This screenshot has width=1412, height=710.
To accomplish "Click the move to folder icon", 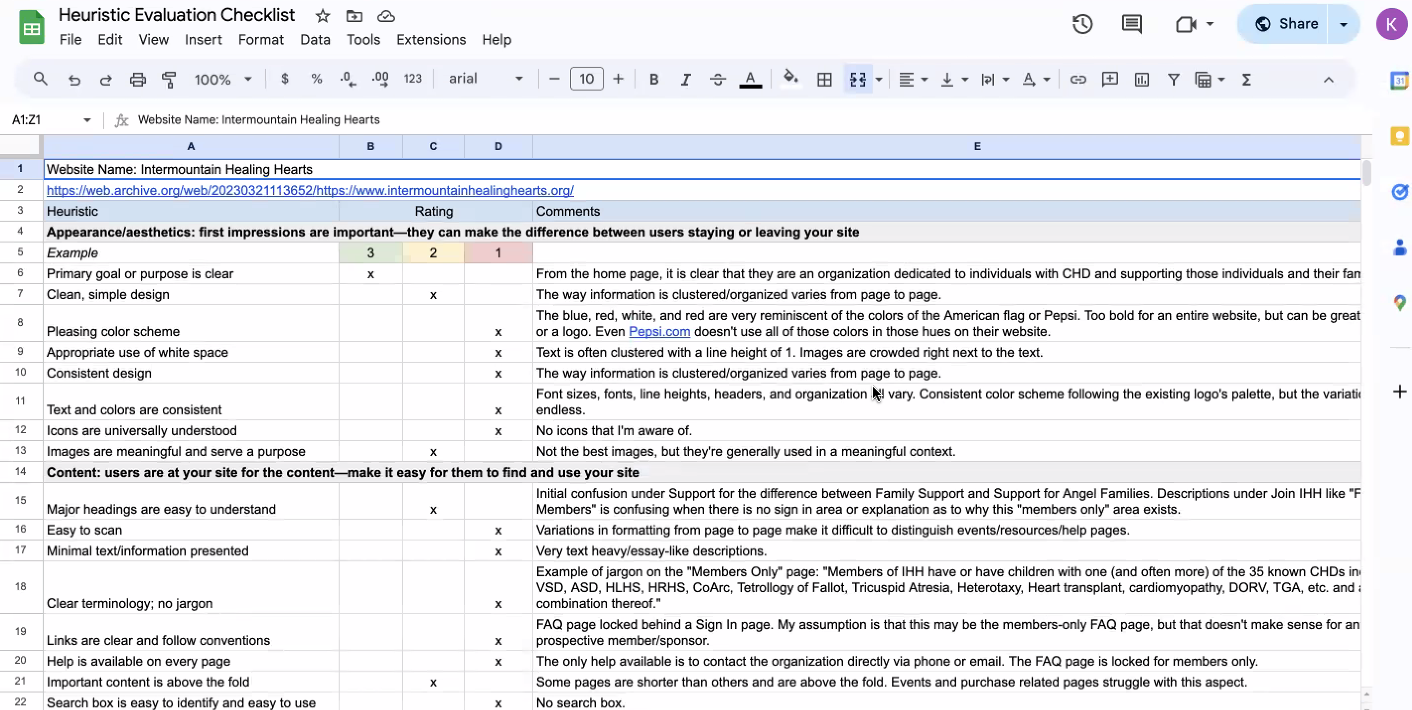I will coord(354,16).
